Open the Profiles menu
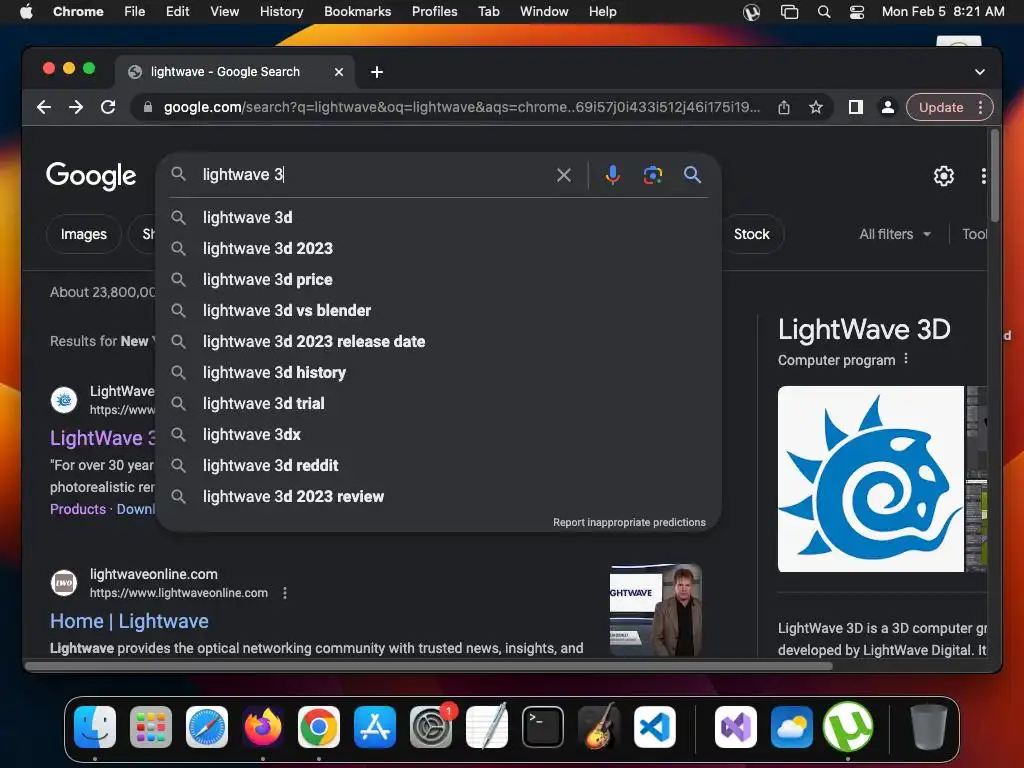 coord(434,12)
